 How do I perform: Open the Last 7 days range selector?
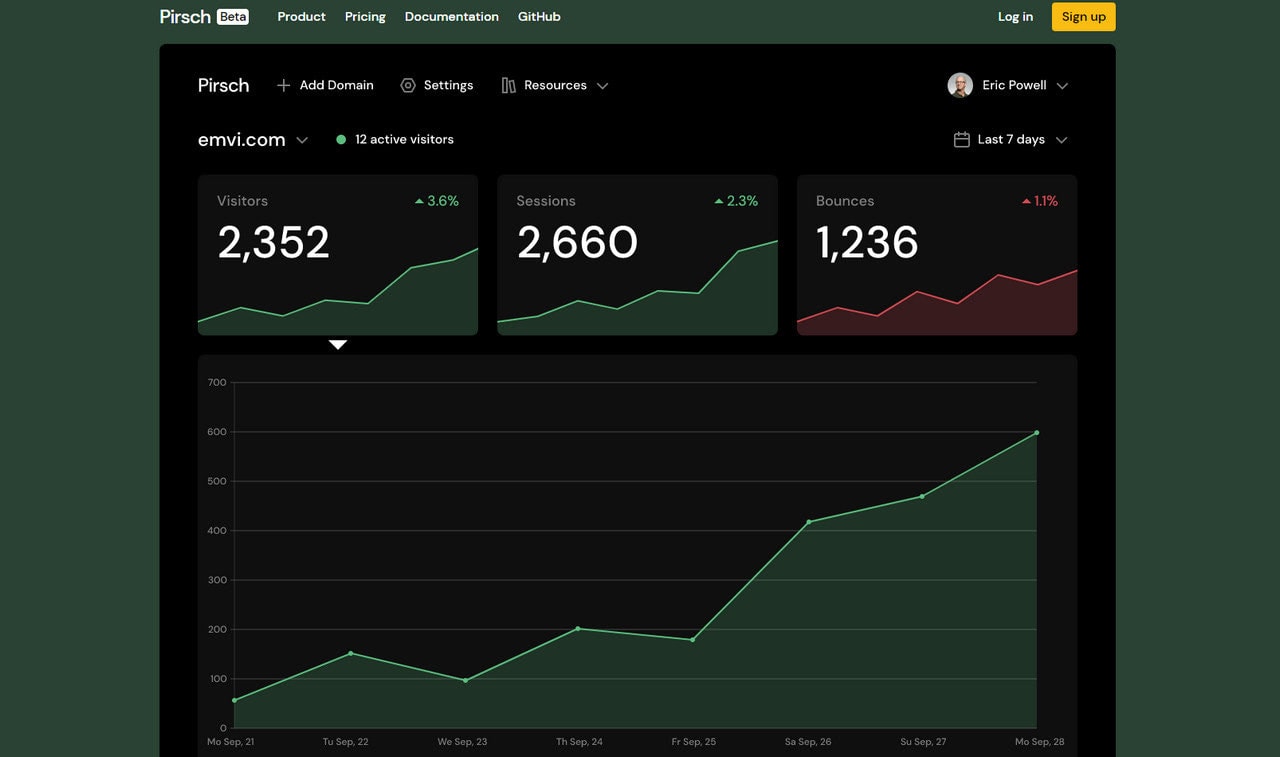coord(1011,140)
